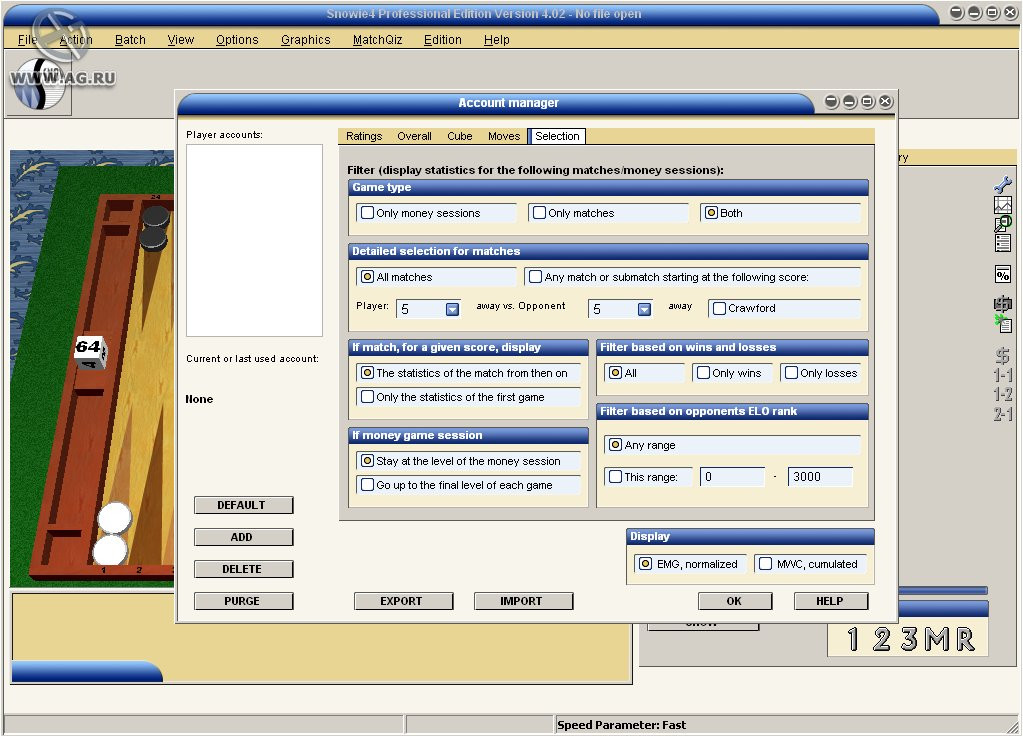The image size is (1023, 736).
Task: Click the blue wrench settings icon
Action: pyautogui.click(x=1002, y=185)
